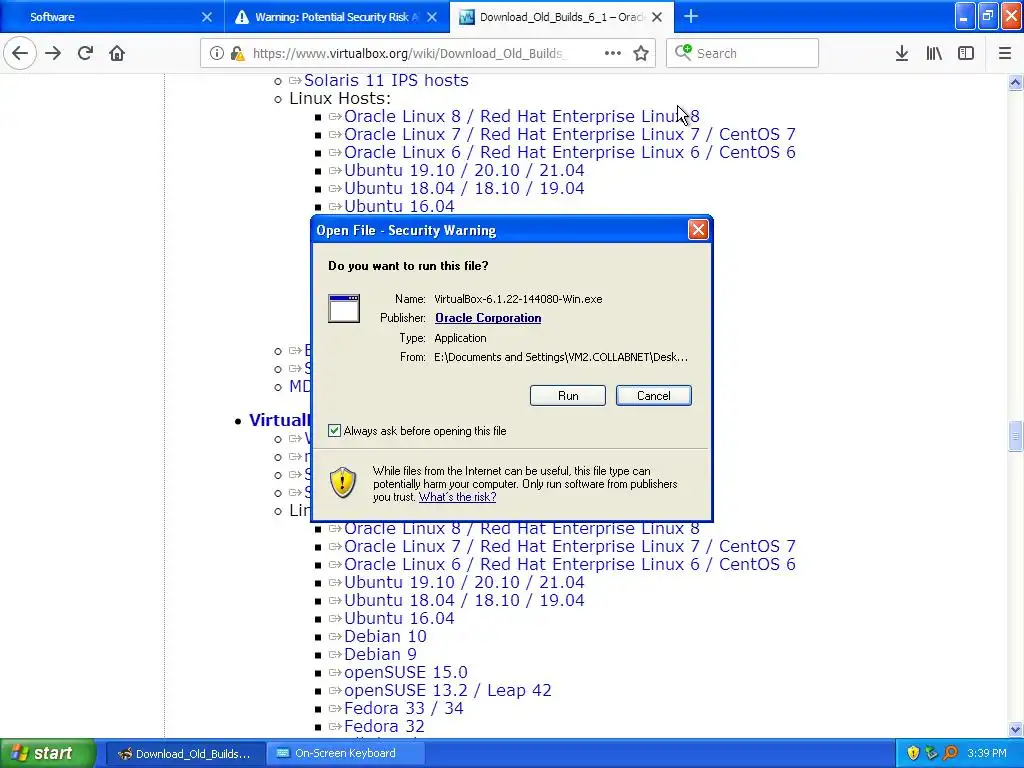The height and width of the screenshot is (768, 1024).
Task: Click the application file icon in dialog
Action: pyautogui.click(x=344, y=308)
